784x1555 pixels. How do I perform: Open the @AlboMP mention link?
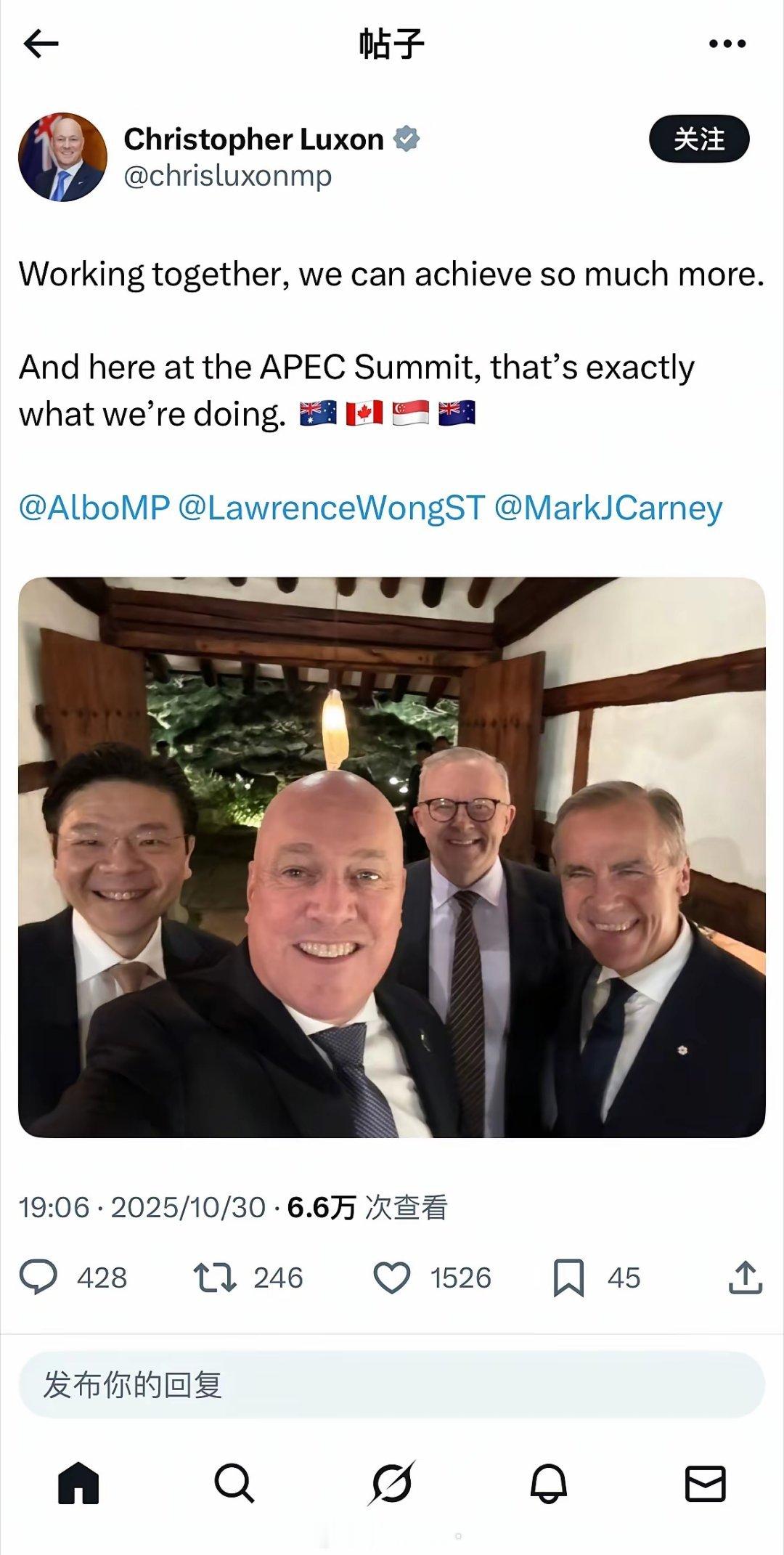[x=94, y=507]
